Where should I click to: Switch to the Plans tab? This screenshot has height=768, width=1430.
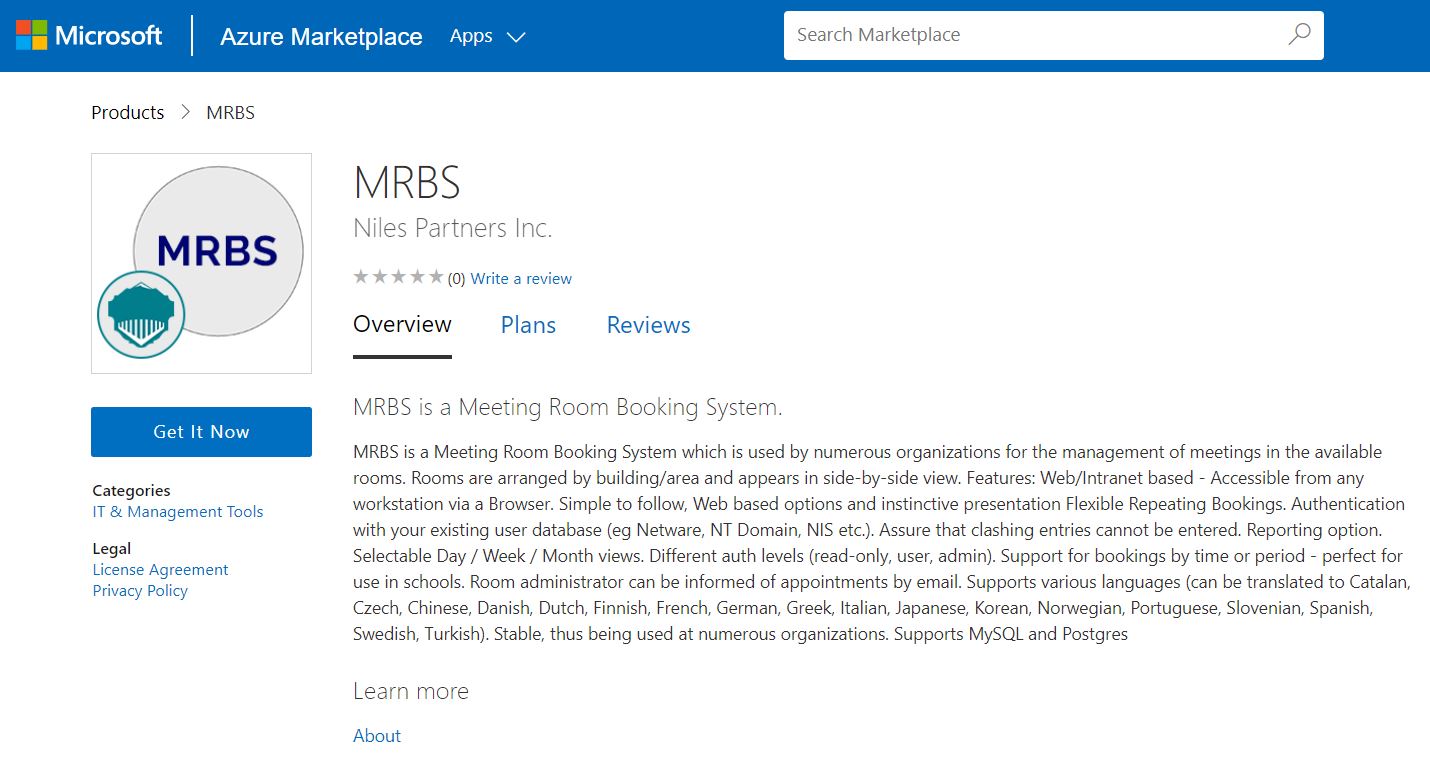528,326
